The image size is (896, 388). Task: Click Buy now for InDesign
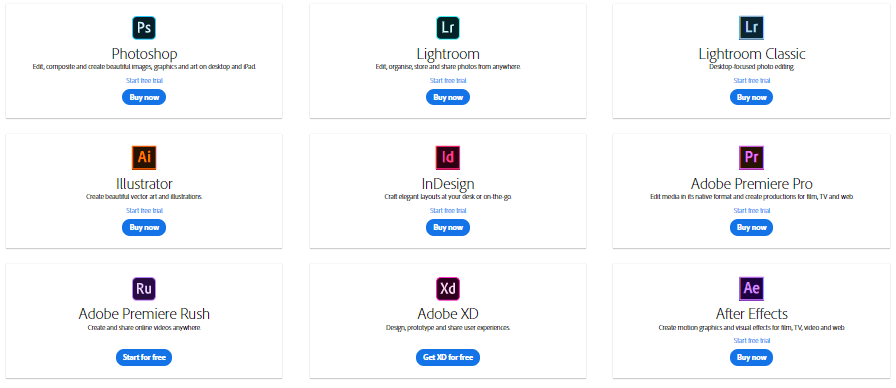tap(447, 227)
